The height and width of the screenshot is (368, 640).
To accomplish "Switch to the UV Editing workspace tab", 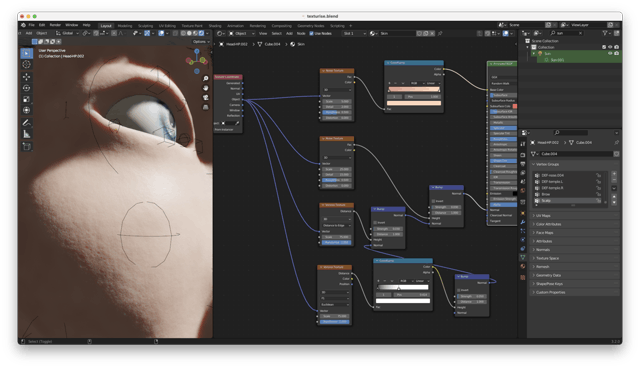I will point(167,26).
